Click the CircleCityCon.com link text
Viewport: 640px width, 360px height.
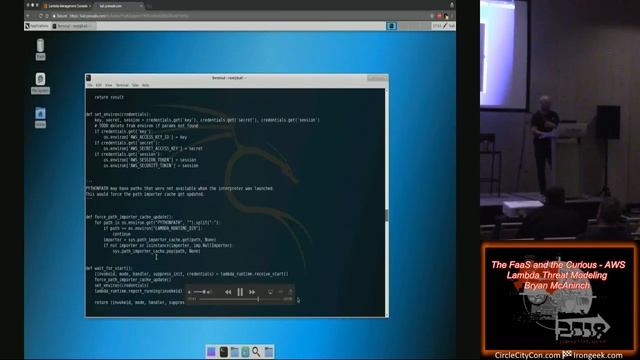pos(527,356)
